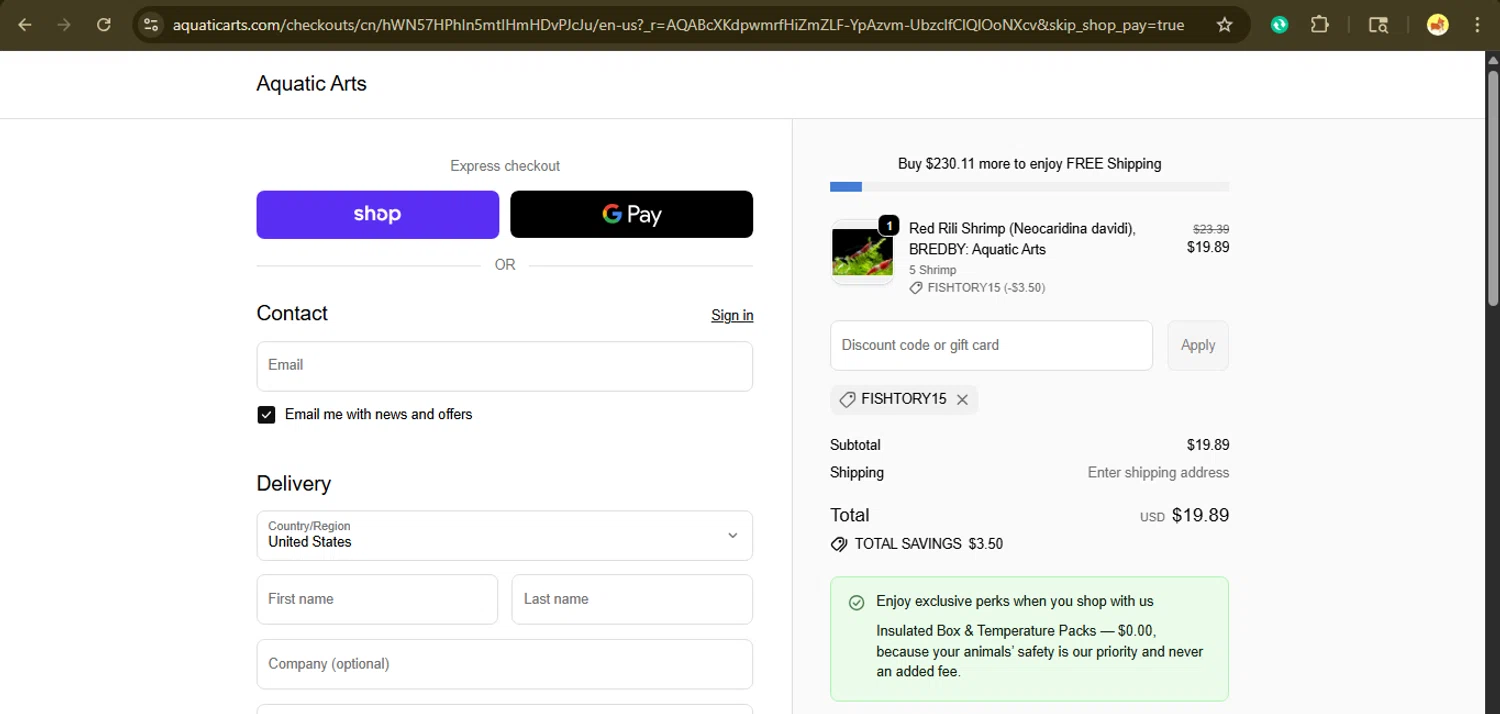The width and height of the screenshot is (1500, 714).
Task: Click the 5 Shrimp variant text
Action: point(932,270)
